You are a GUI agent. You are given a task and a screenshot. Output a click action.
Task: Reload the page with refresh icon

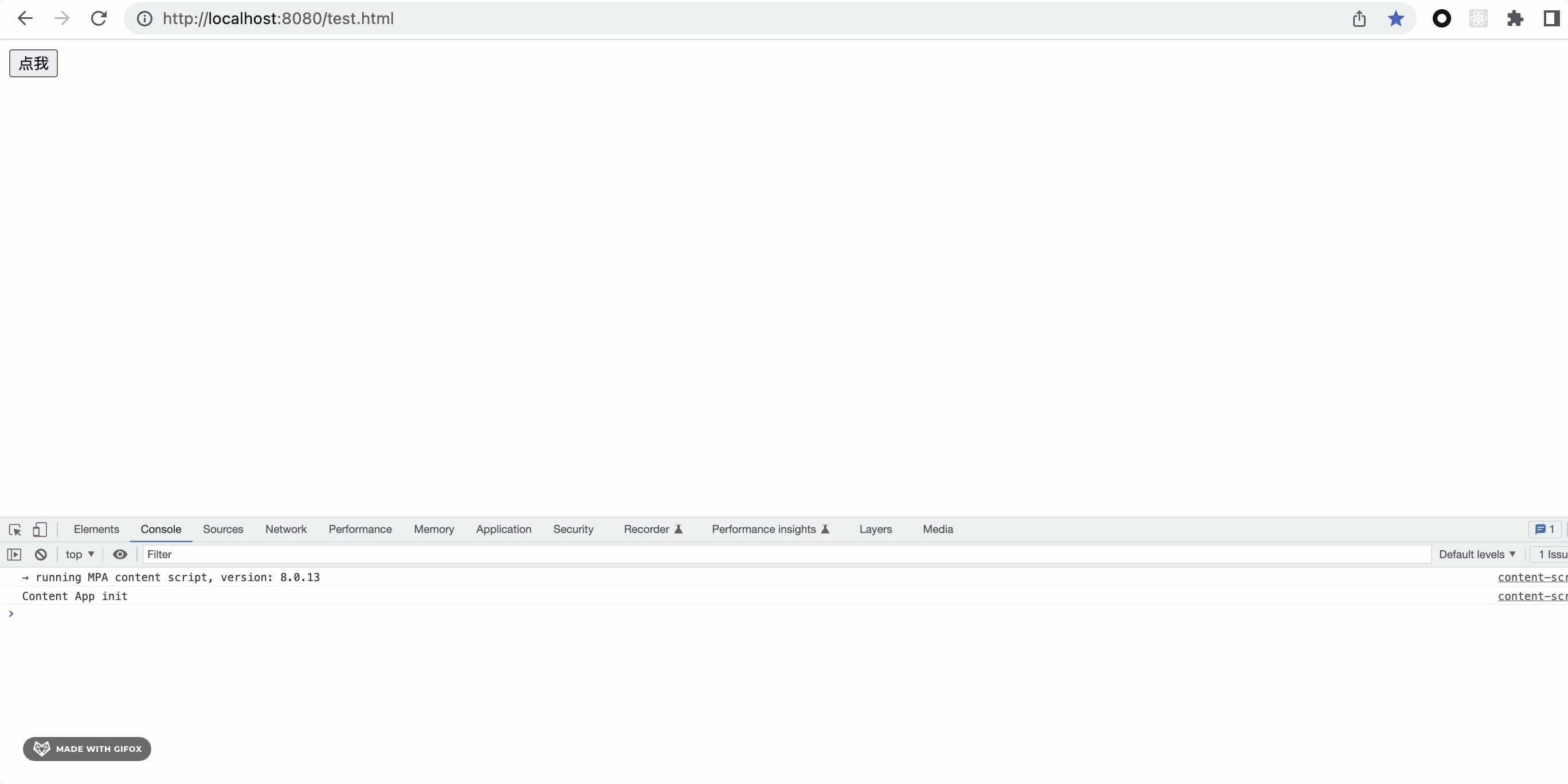point(99,18)
